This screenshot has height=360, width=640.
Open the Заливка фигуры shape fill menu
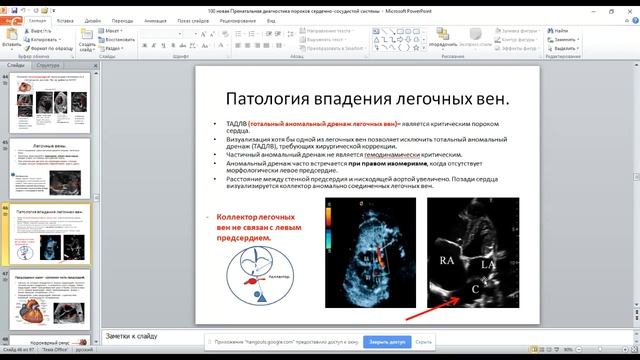click(x=517, y=31)
